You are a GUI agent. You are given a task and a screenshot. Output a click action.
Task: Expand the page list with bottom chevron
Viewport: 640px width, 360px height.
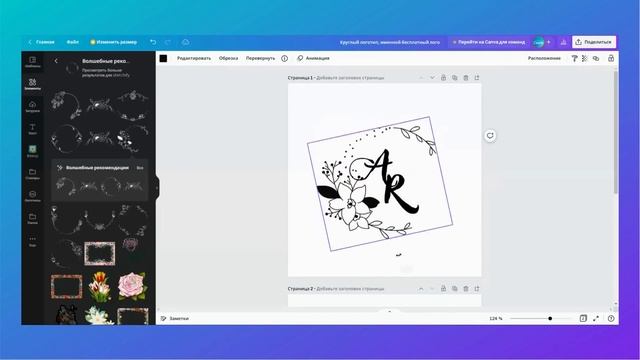point(389,311)
